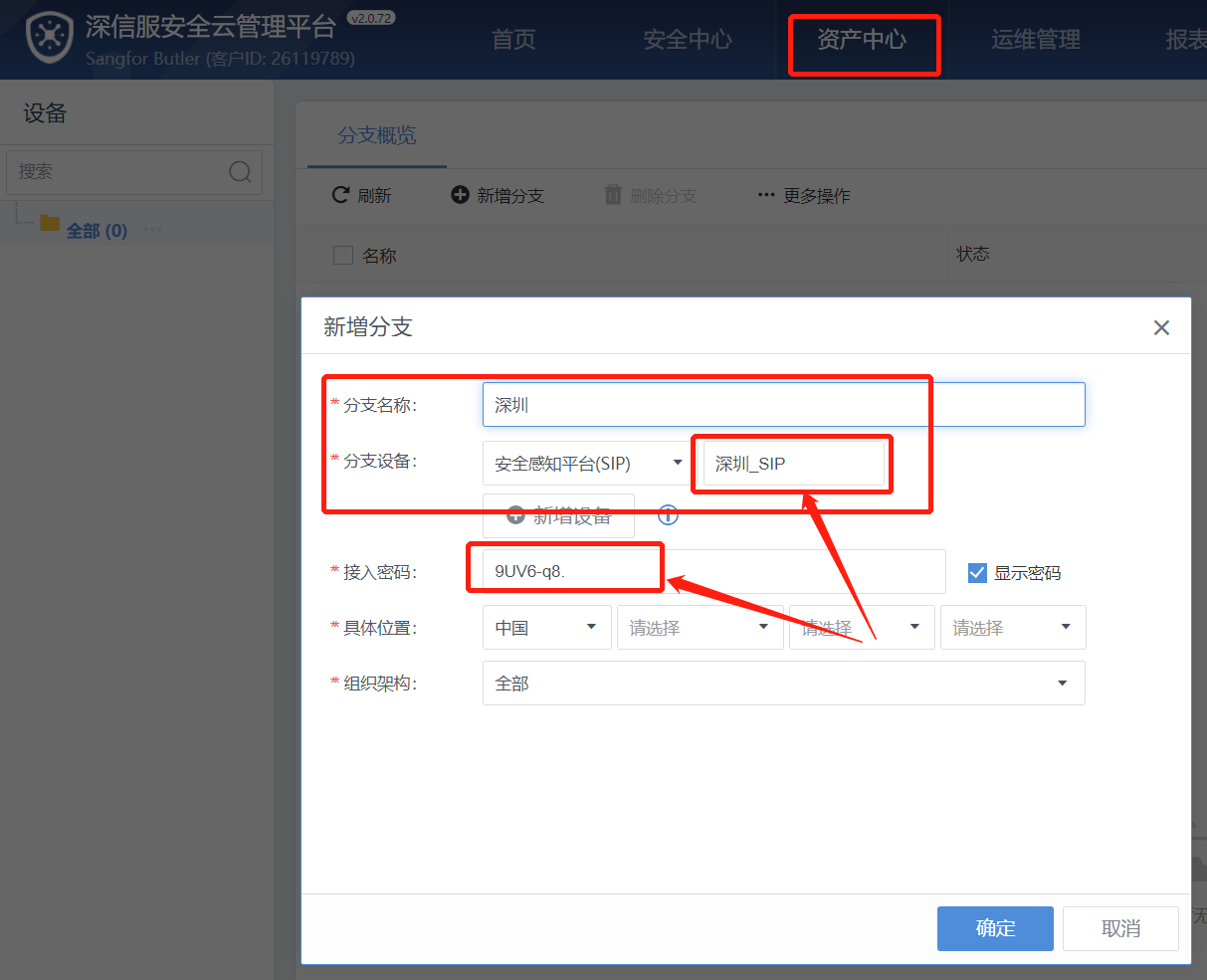Open the 运维管理 navigation menu

[1035, 40]
